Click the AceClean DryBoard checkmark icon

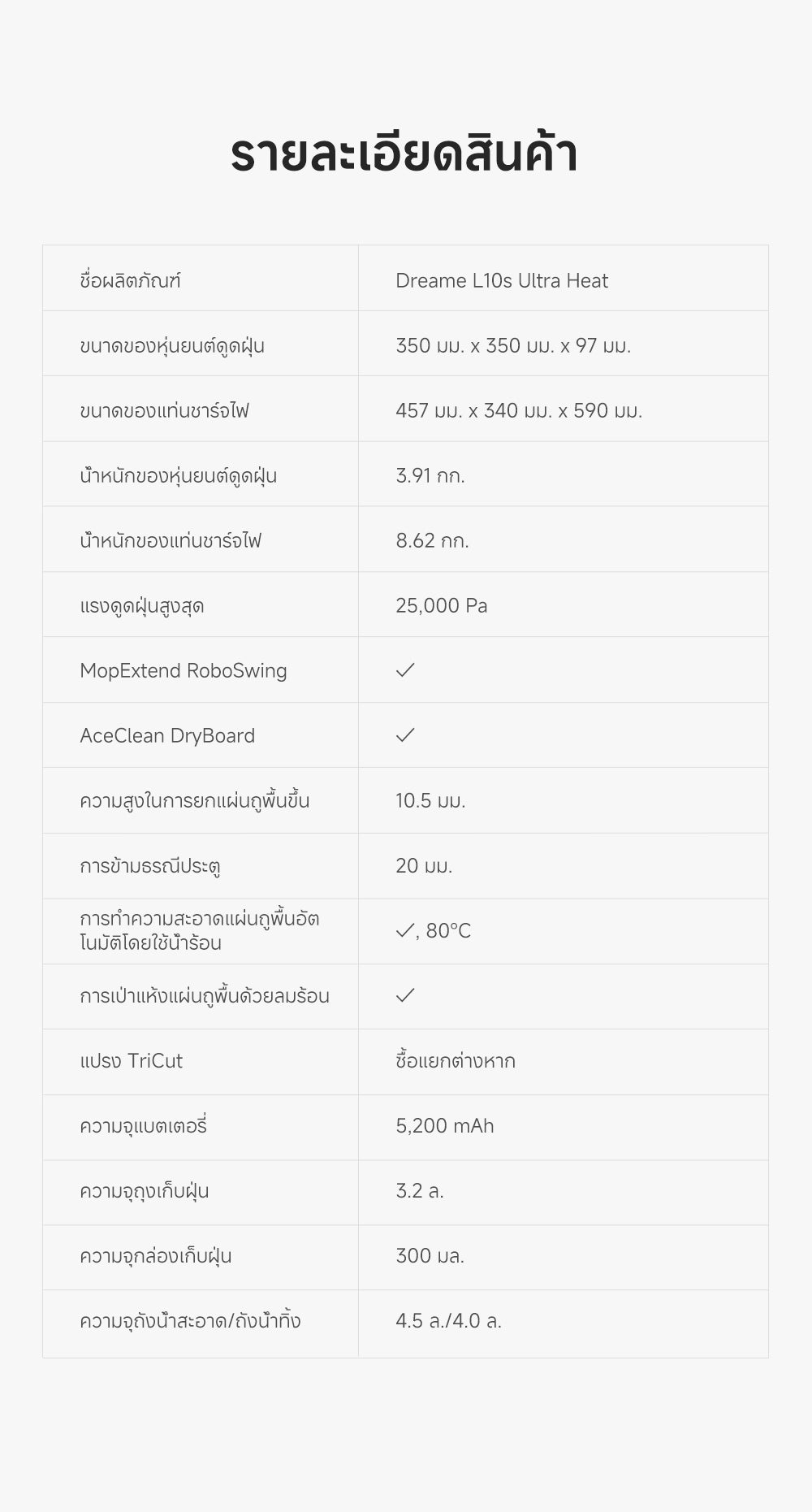tap(405, 735)
